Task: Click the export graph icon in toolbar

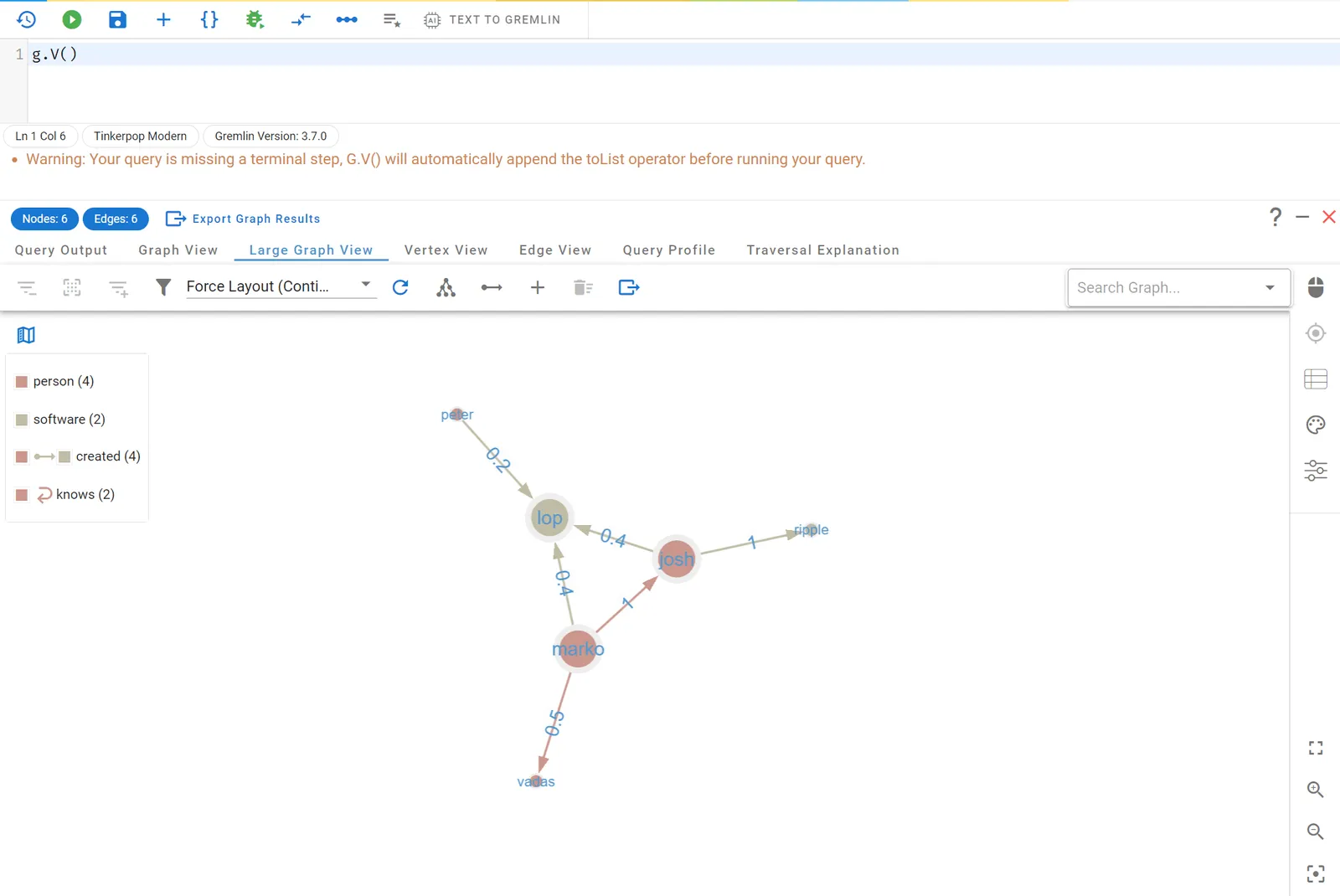Action: pos(629,287)
